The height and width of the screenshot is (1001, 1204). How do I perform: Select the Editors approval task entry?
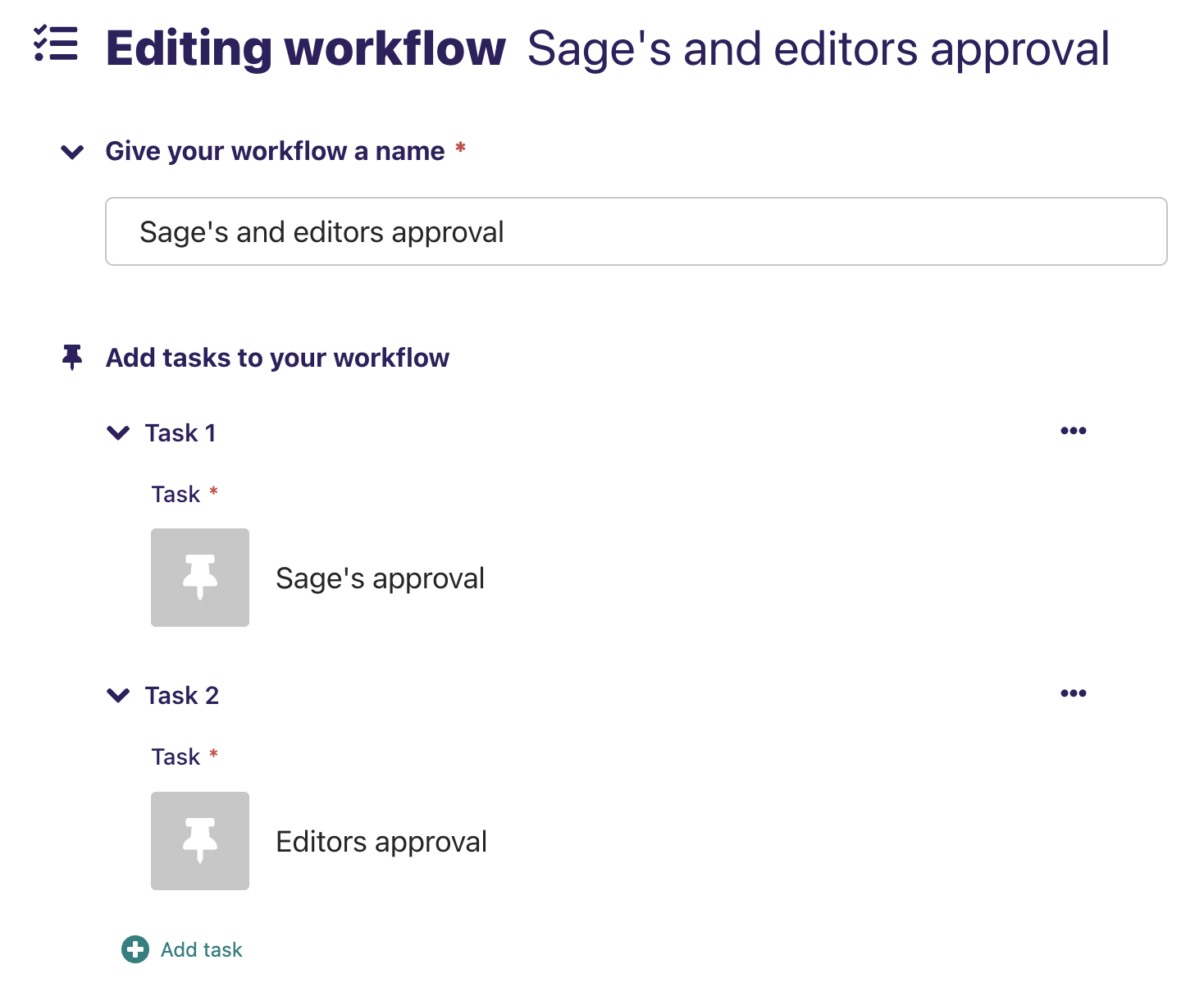(x=381, y=840)
